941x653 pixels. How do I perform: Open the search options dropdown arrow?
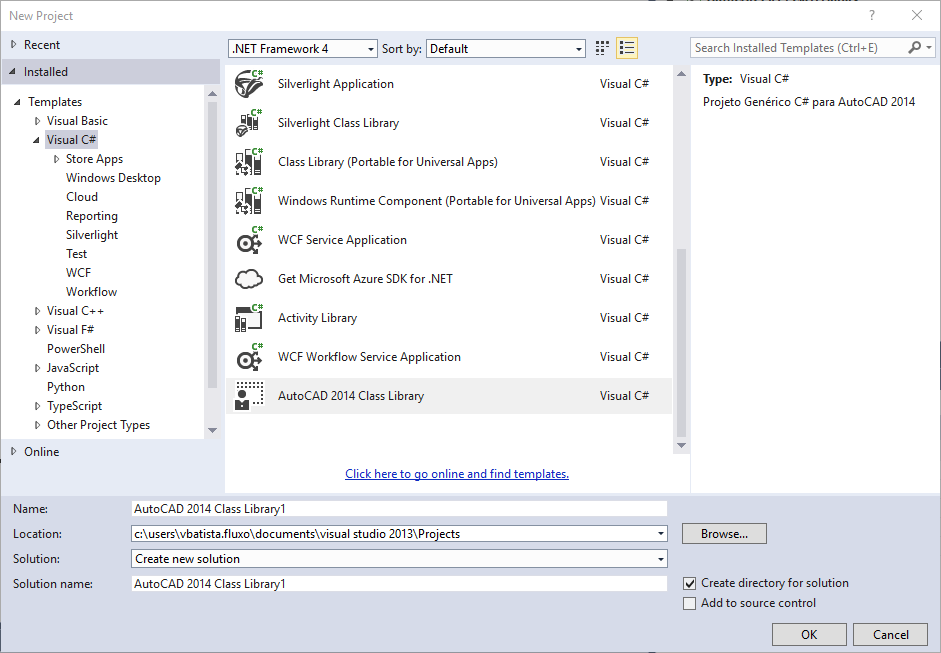point(929,47)
